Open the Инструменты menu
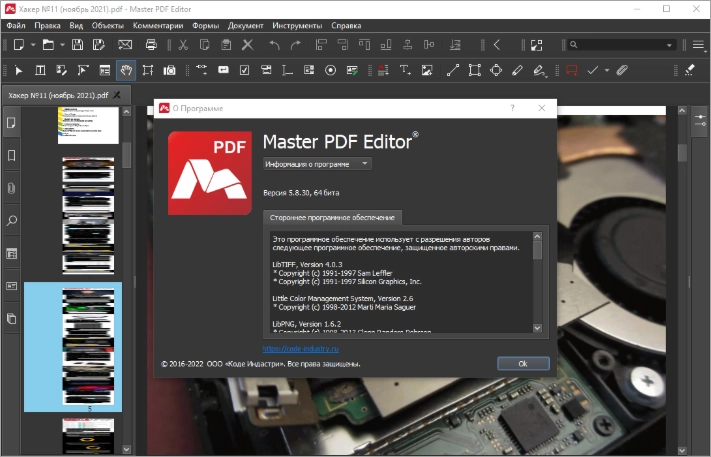Screen dimensions: 711x457 click(x=297, y=25)
